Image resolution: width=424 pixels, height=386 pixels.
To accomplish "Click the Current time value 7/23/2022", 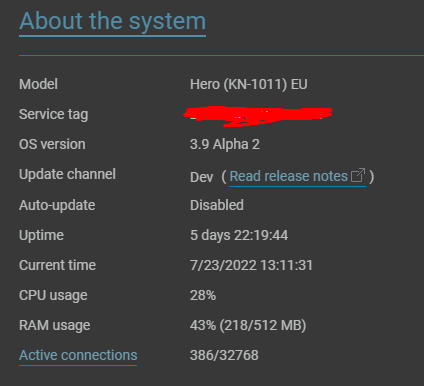I will [x=251, y=266].
